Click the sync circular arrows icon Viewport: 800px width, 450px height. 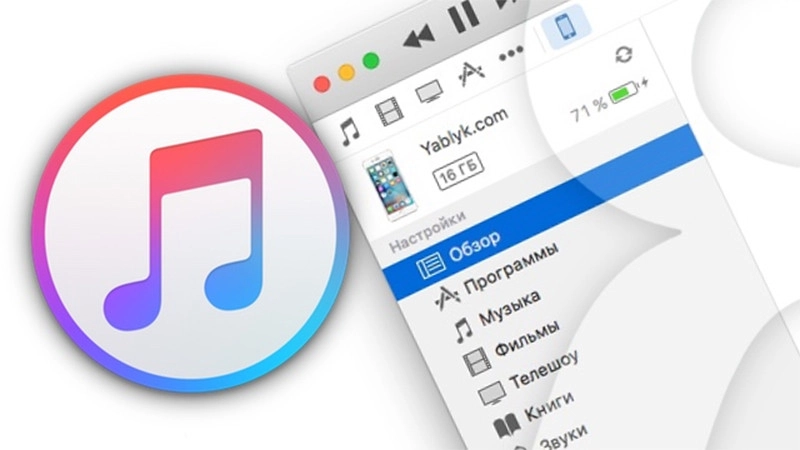click(x=623, y=55)
